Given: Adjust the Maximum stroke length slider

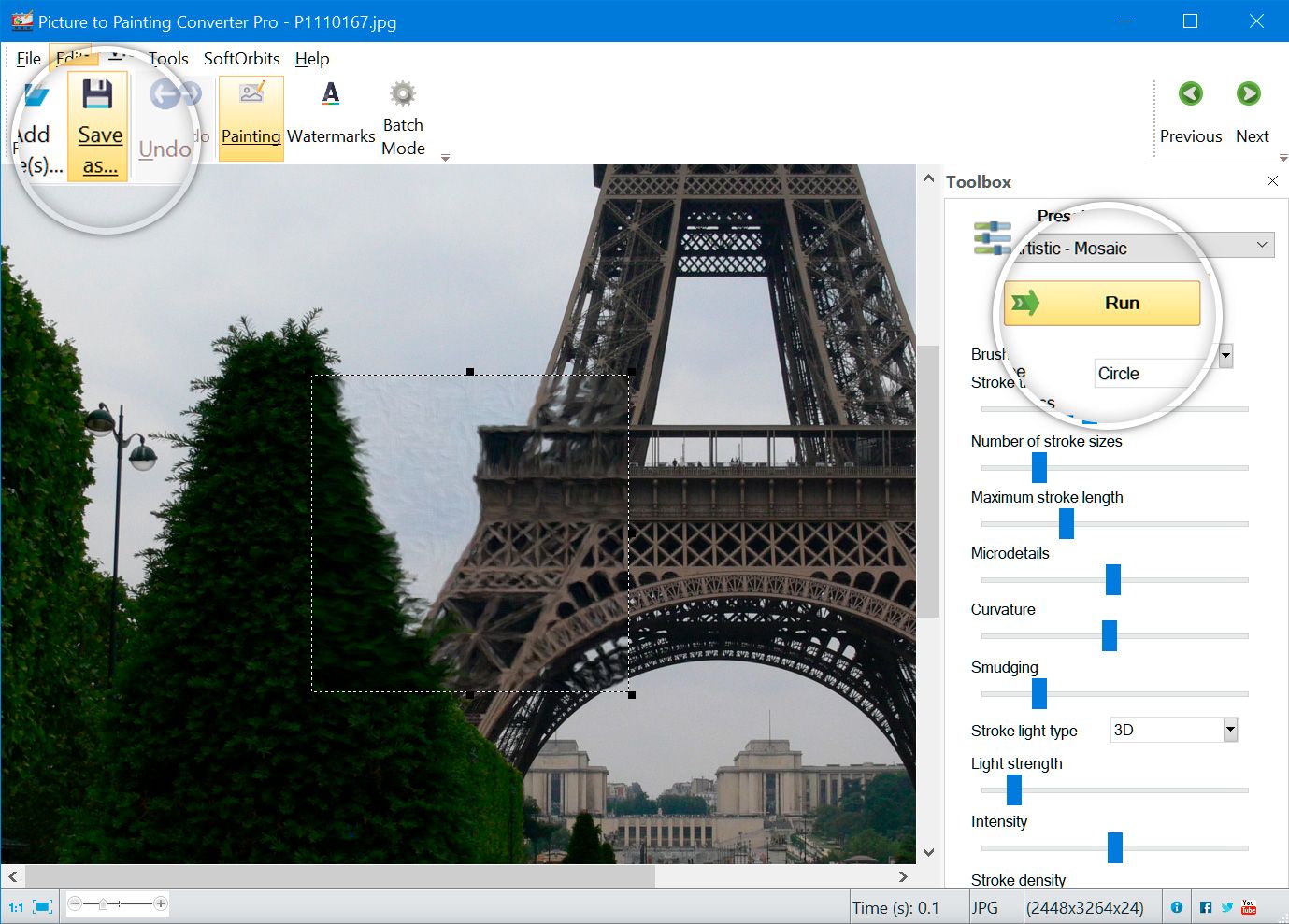Looking at the screenshot, I should [1066, 523].
